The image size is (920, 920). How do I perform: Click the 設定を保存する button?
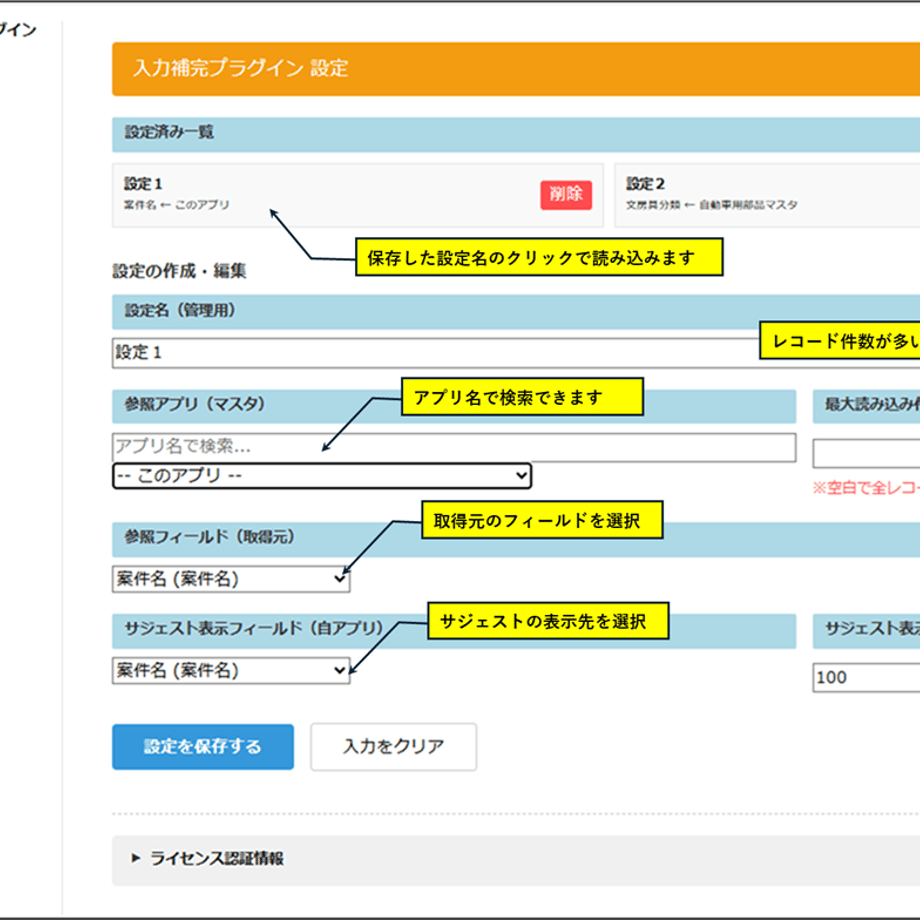point(203,747)
